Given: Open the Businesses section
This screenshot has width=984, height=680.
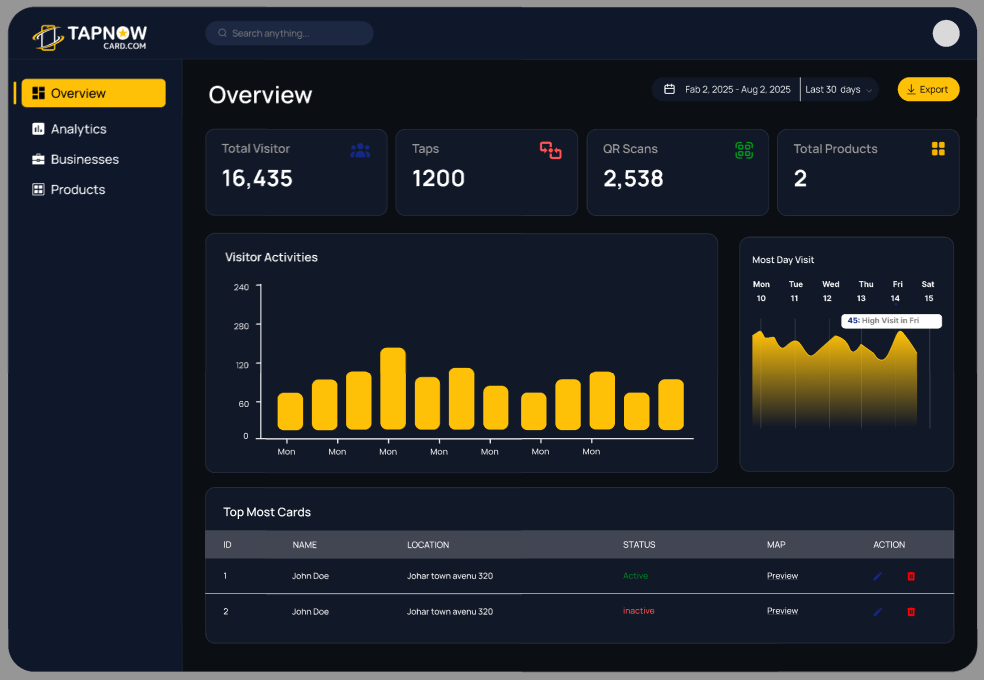Looking at the screenshot, I should point(84,159).
